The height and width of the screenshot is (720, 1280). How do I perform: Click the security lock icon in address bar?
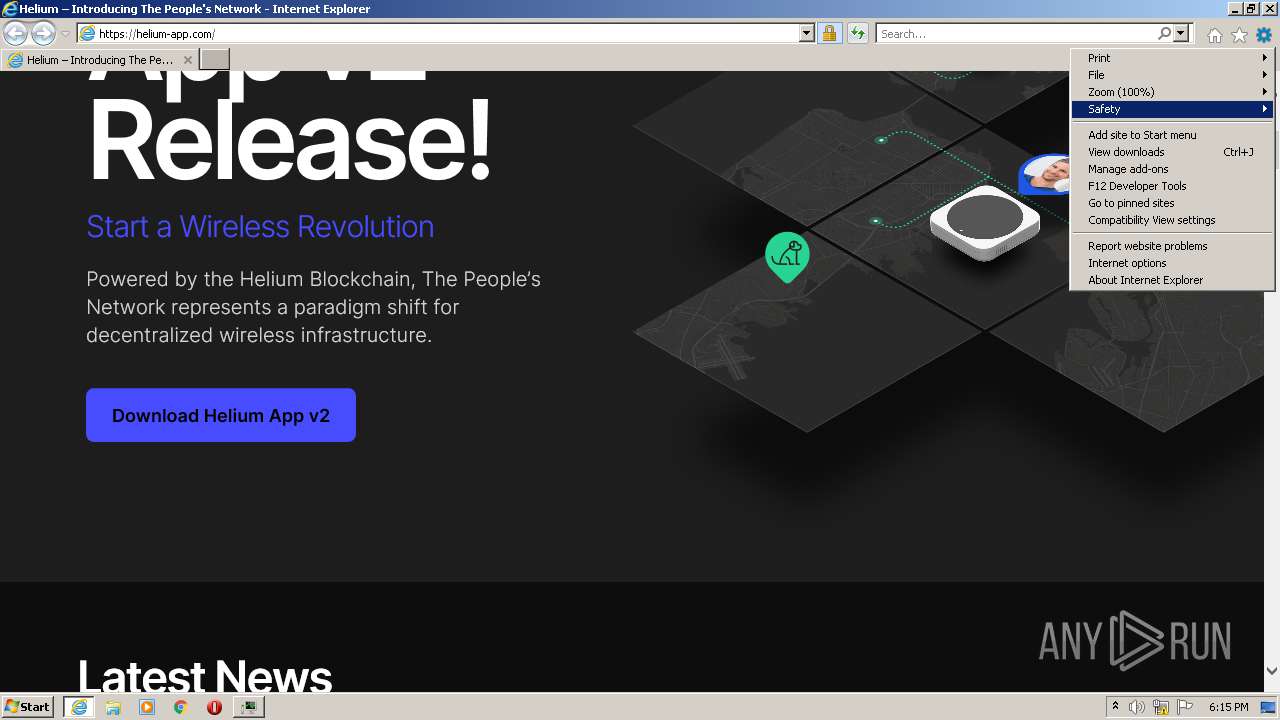(829, 33)
